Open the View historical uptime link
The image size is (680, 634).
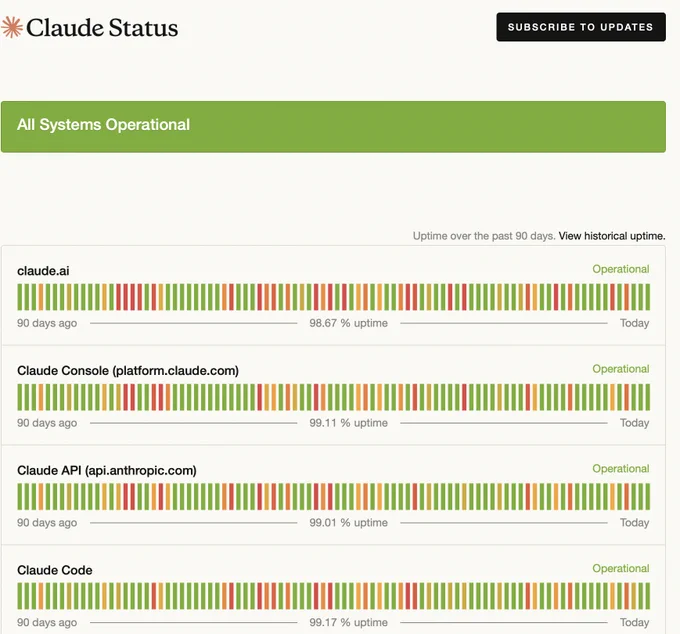click(x=611, y=236)
